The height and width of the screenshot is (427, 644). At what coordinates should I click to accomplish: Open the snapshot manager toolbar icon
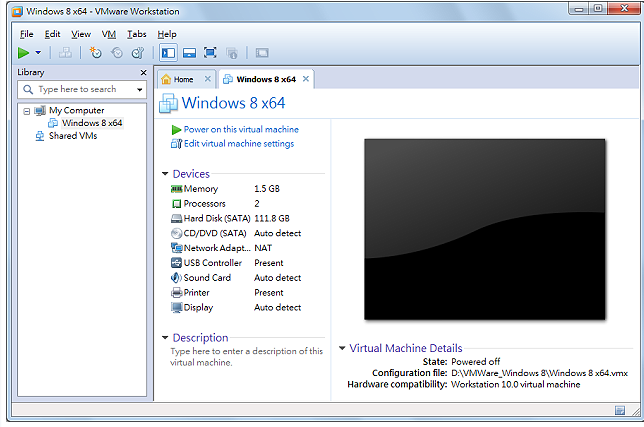[x=138, y=53]
